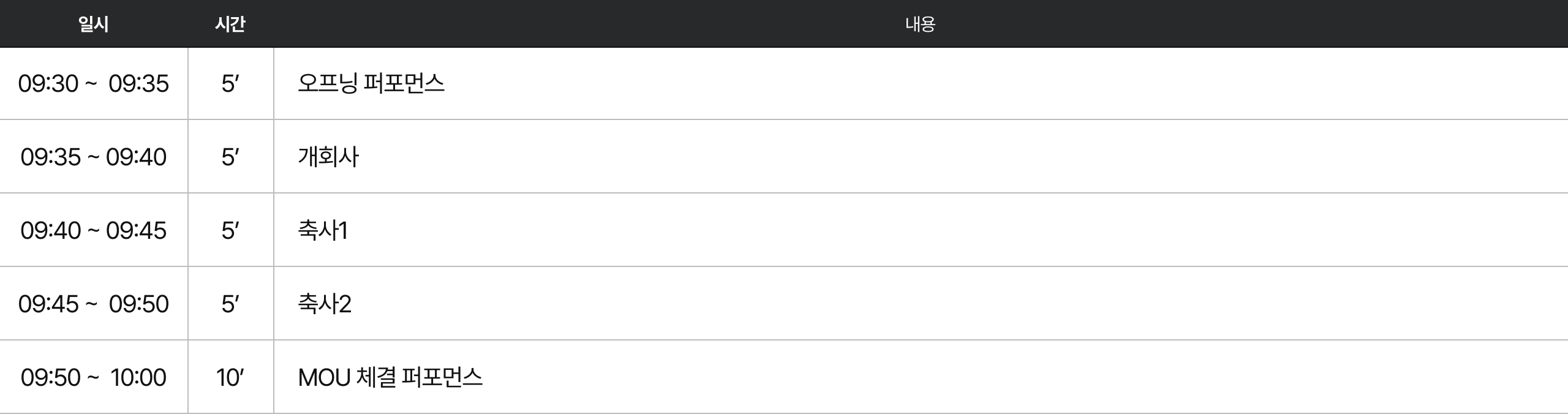Click the 10:00 end time
Screen dimensions: 1568x414
[x=138, y=377]
